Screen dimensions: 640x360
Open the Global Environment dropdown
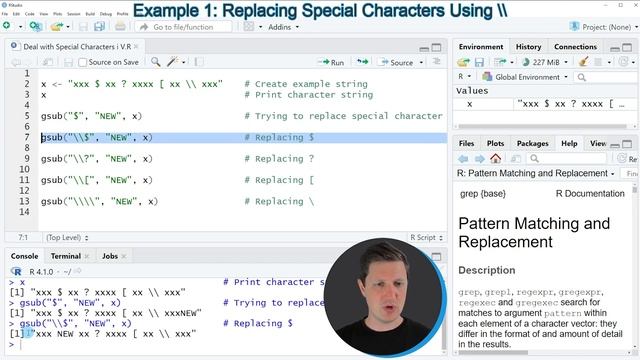pyautogui.click(x=525, y=77)
